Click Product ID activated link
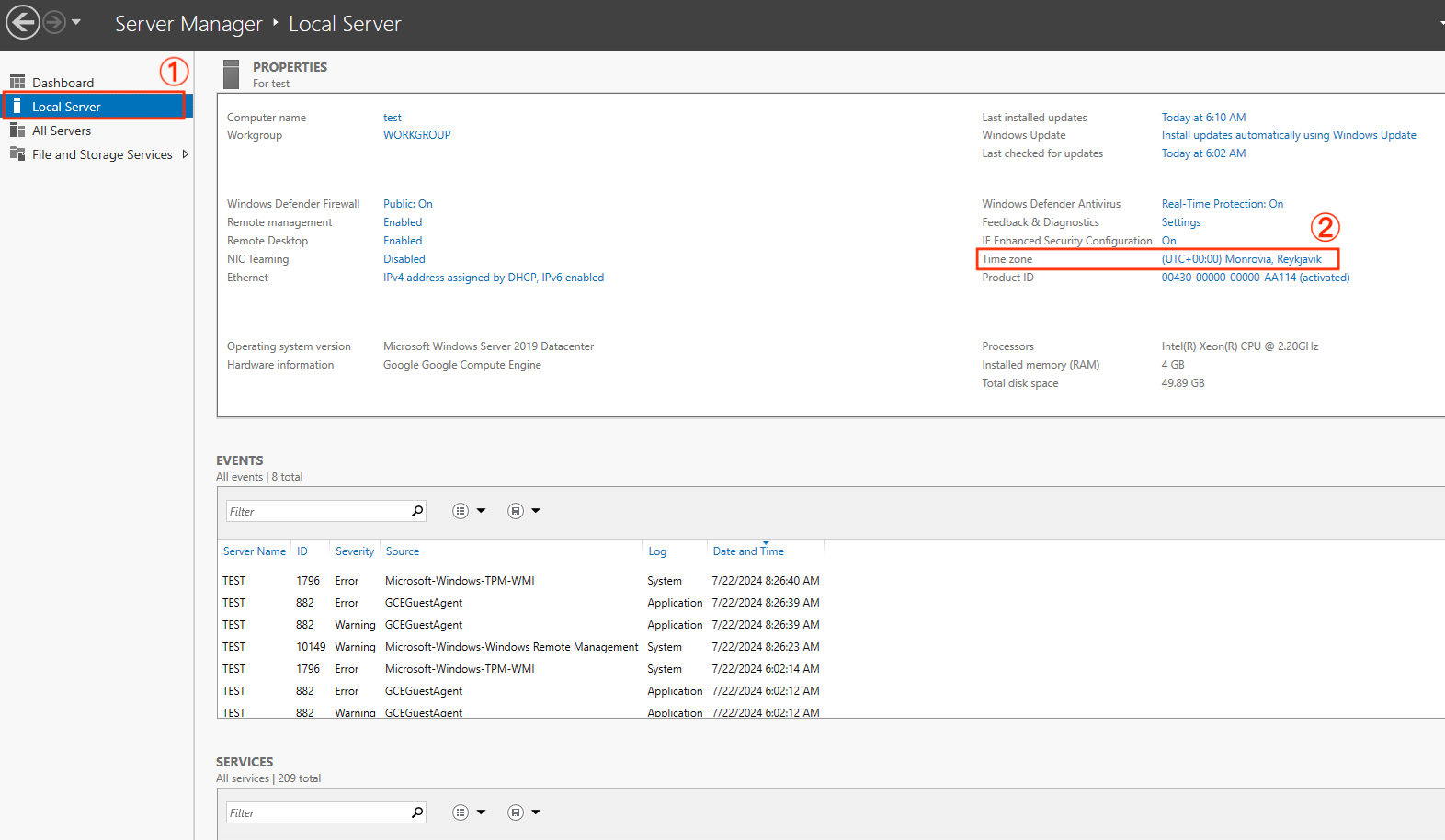This screenshot has height=840, width=1445. (x=1256, y=278)
